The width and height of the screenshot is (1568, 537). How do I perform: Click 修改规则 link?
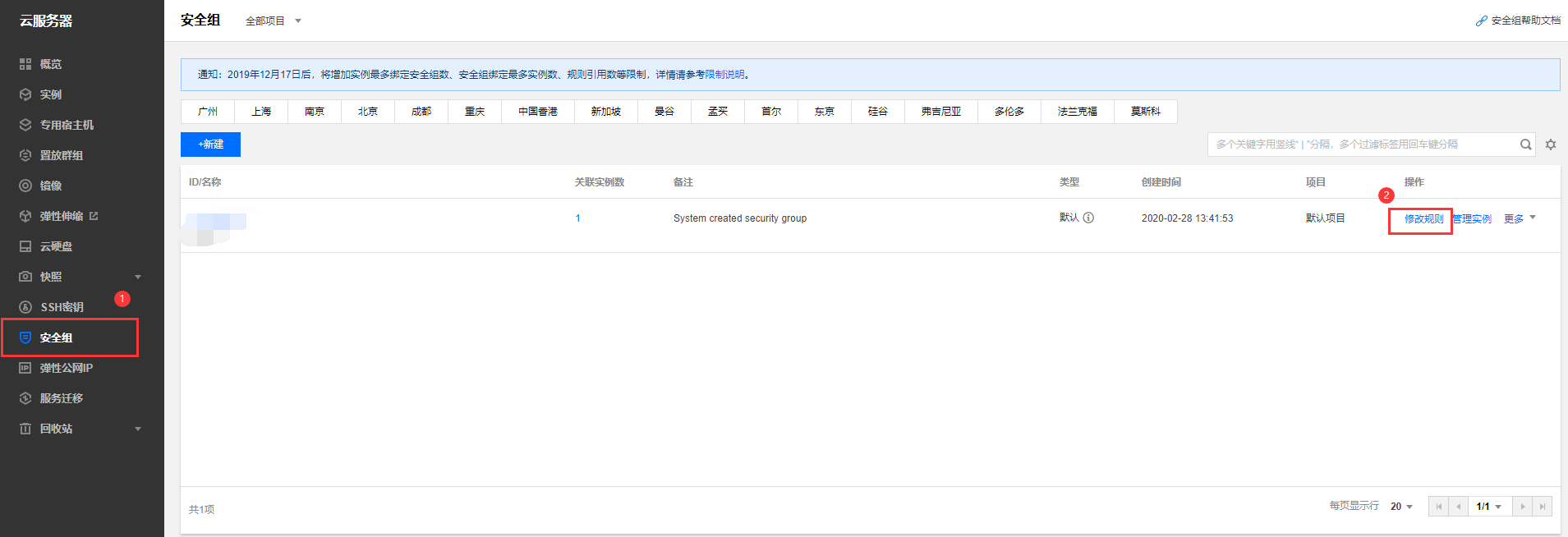click(1423, 219)
